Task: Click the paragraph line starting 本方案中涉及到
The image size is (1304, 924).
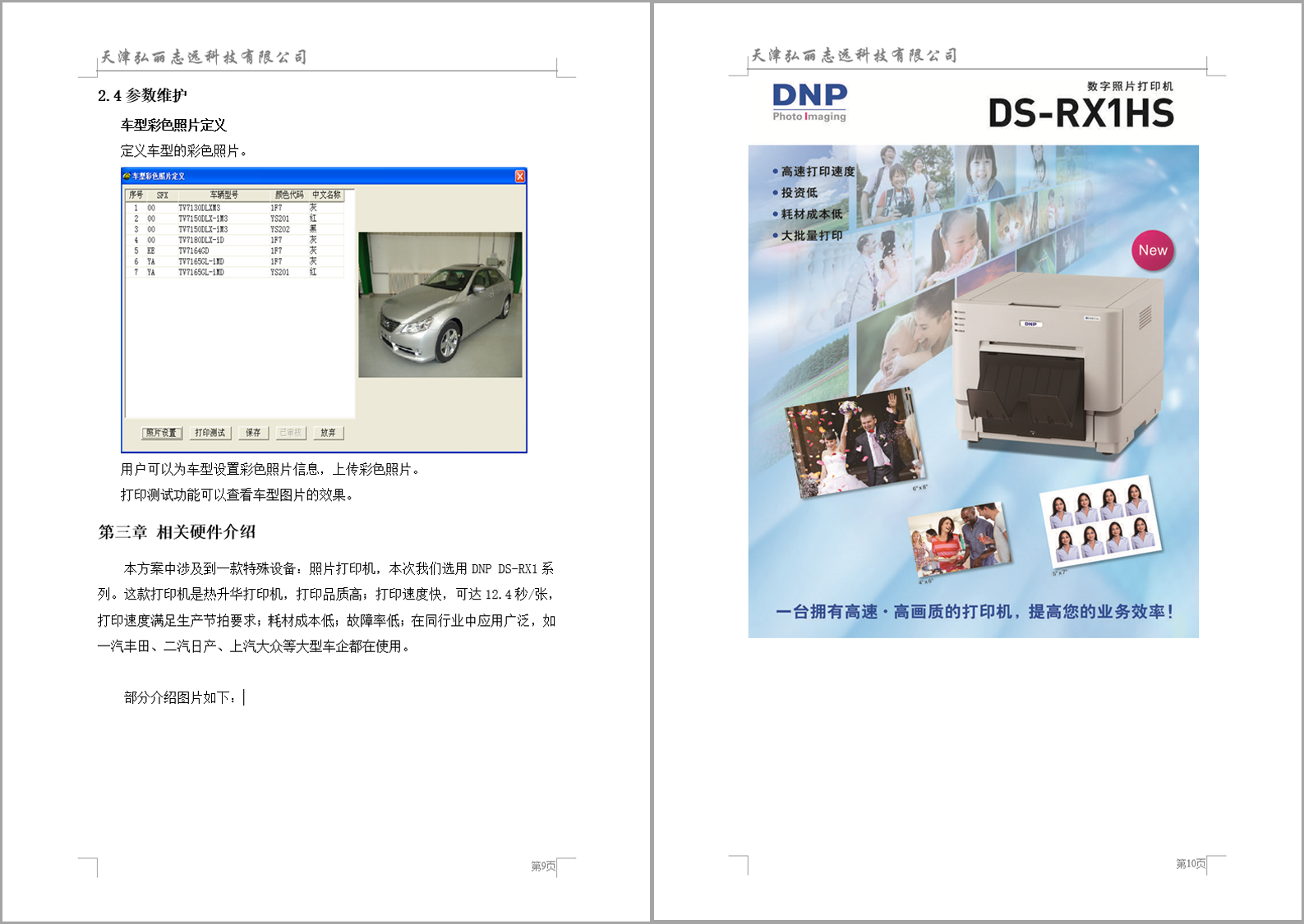Action: pyautogui.click(x=339, y=568)
